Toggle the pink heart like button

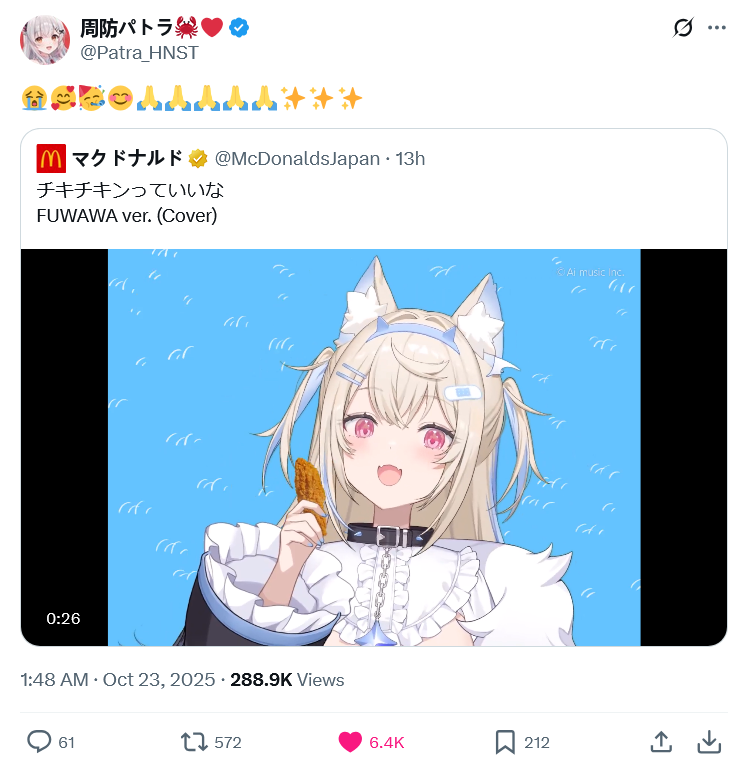350,742
